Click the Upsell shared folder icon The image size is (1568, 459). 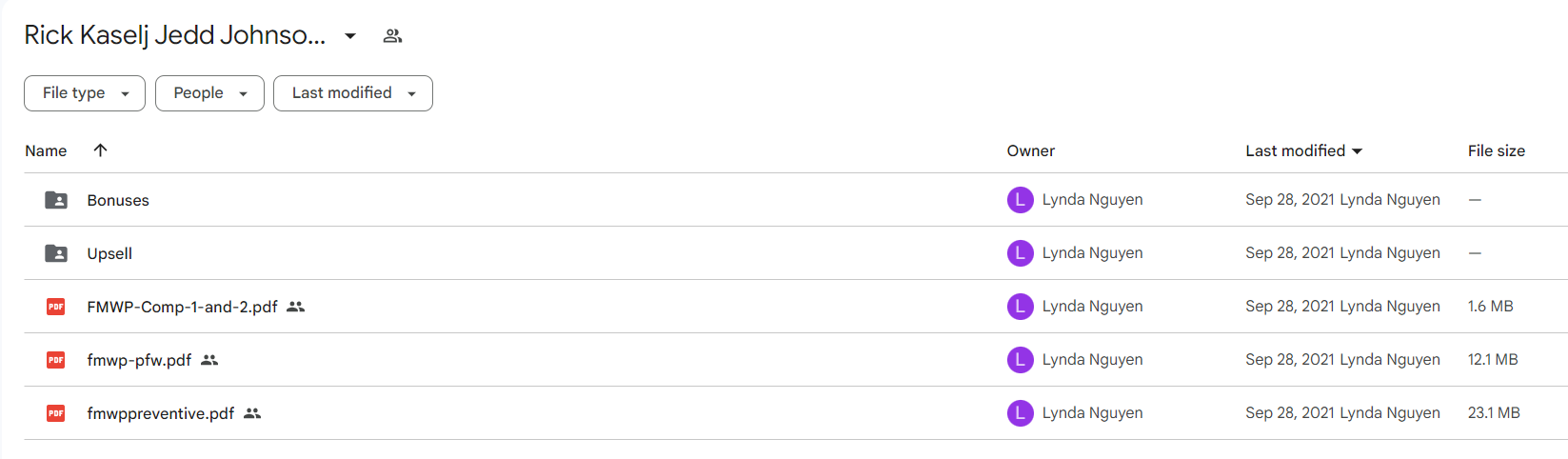[56, 253]
